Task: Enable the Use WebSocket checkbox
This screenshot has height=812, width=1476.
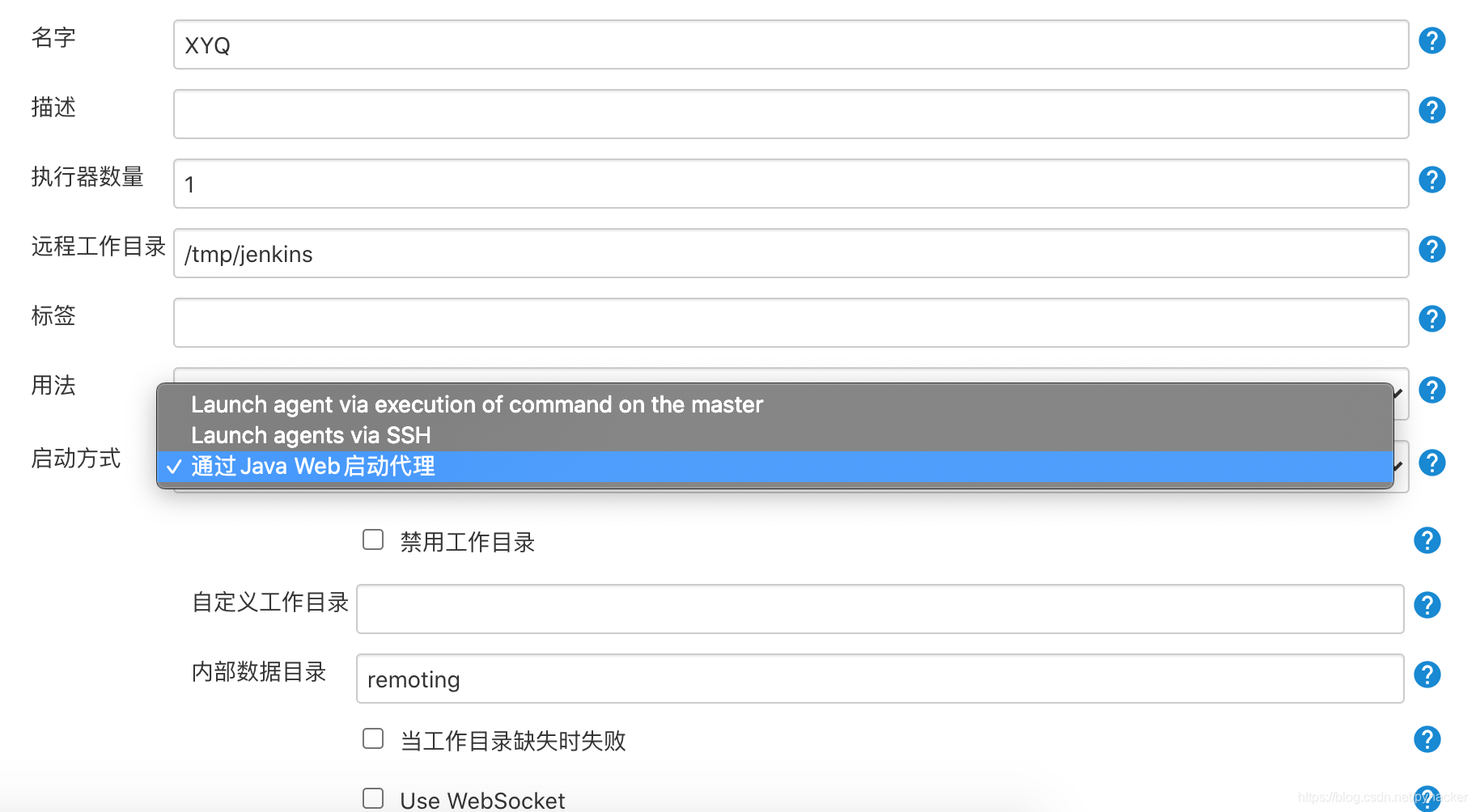Action: click(373, 798)
